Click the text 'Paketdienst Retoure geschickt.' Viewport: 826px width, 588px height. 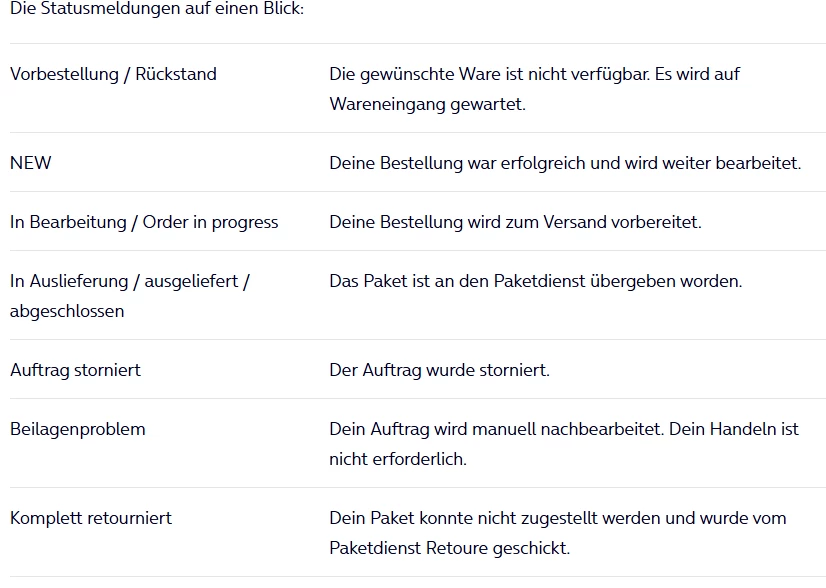[x=449, y=548]
